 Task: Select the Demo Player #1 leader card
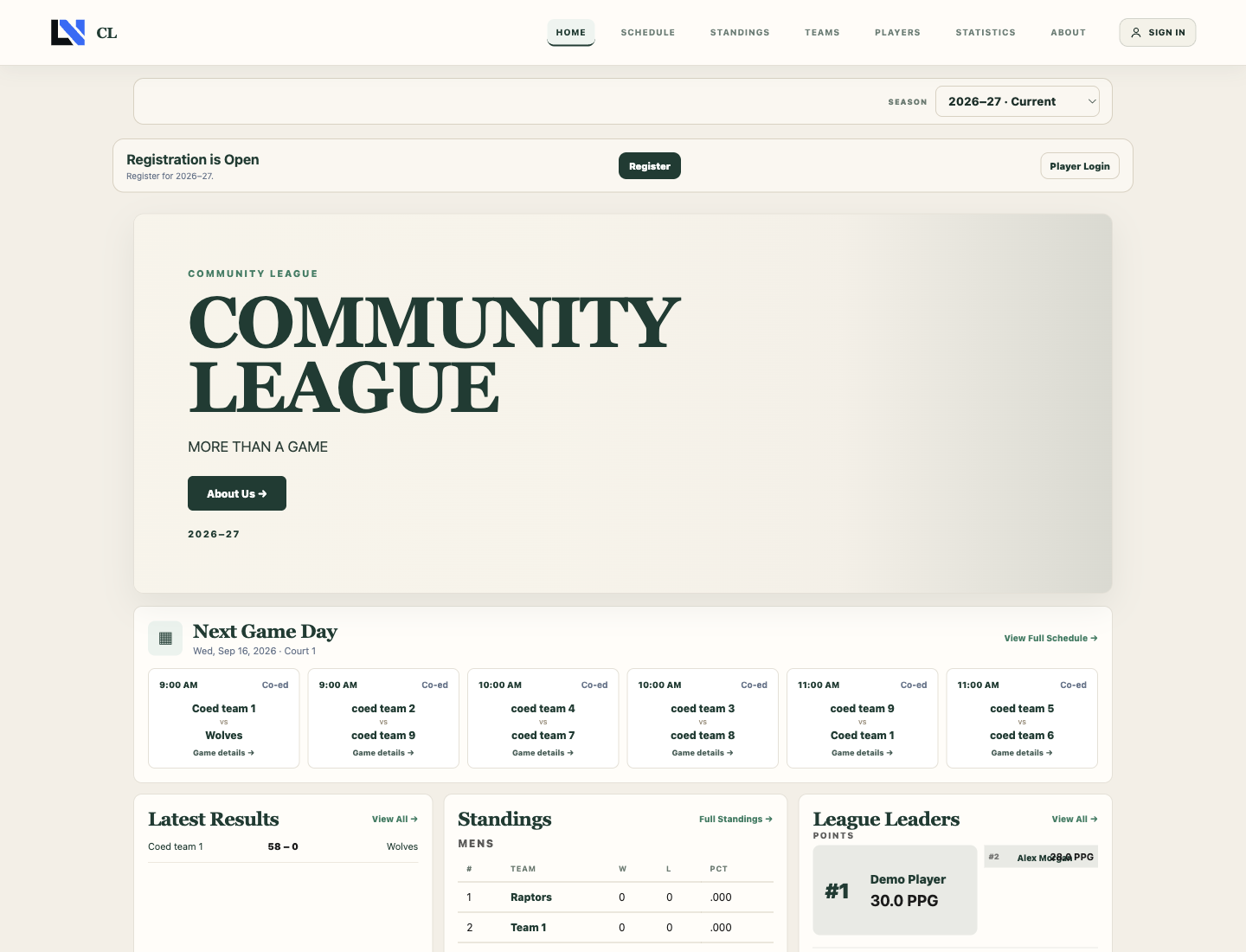pos(895,891)
